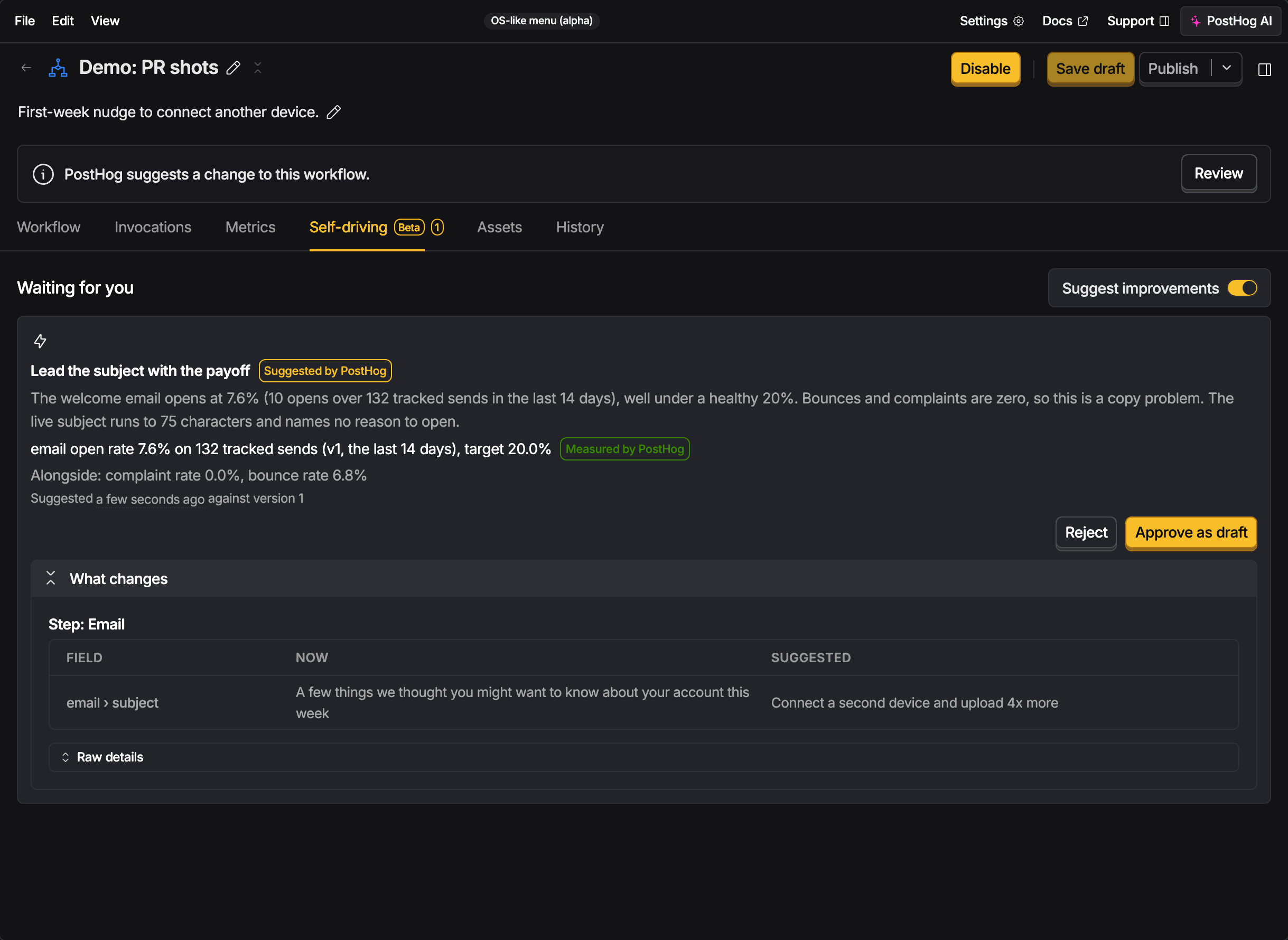The height and width of the screenshot is (940, 1288).
Task: Collapse the What changes section
Action: 51,578
